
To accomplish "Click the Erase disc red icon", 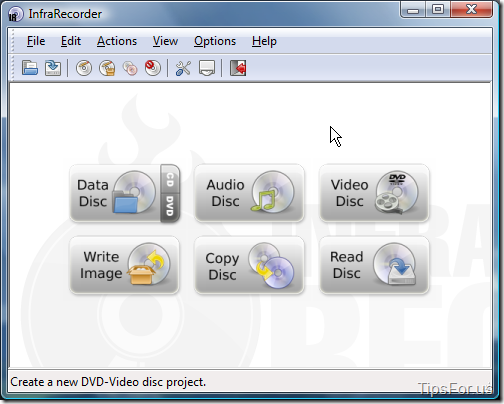I will pos(153,68).
